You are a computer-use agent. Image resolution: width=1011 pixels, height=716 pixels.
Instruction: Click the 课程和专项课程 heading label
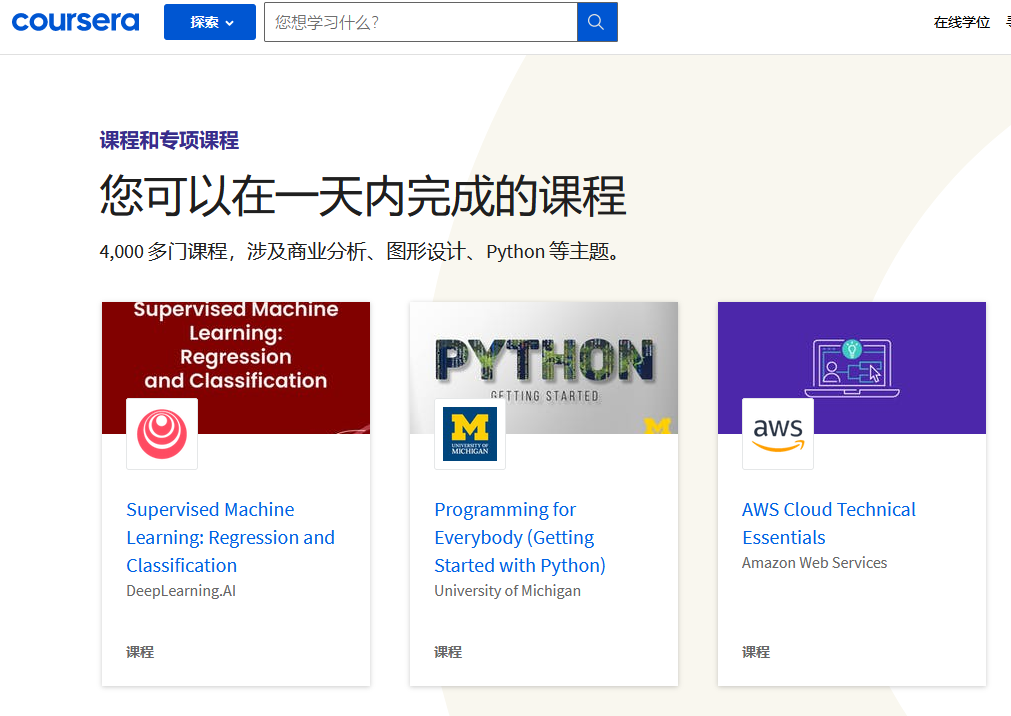pos(169,140)
